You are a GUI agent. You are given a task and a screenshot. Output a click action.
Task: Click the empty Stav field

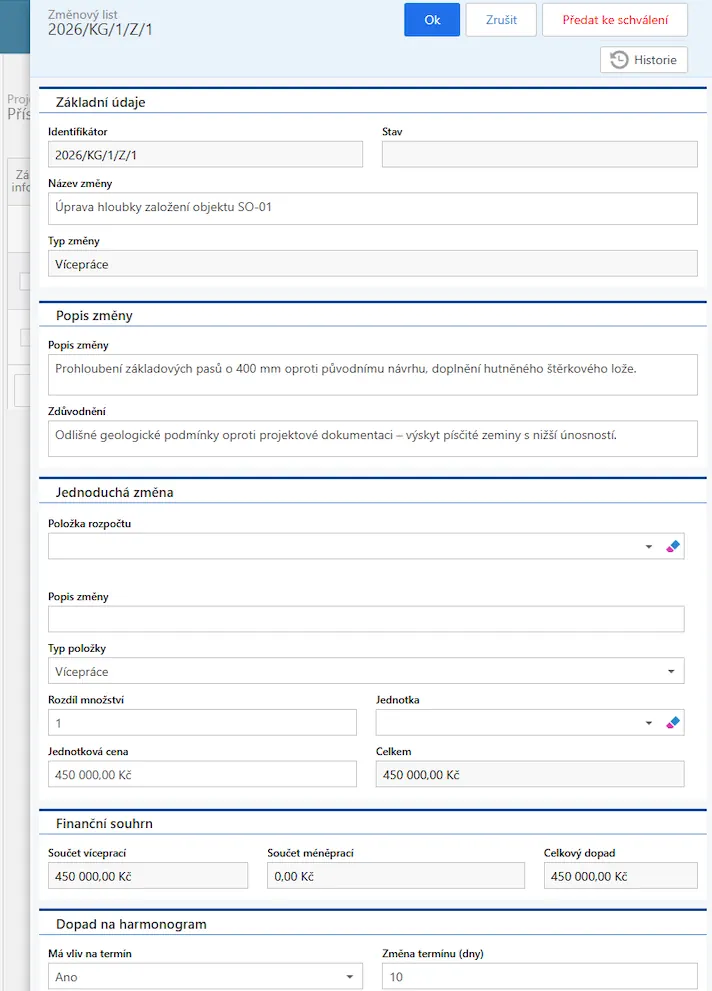click(539, 154)
